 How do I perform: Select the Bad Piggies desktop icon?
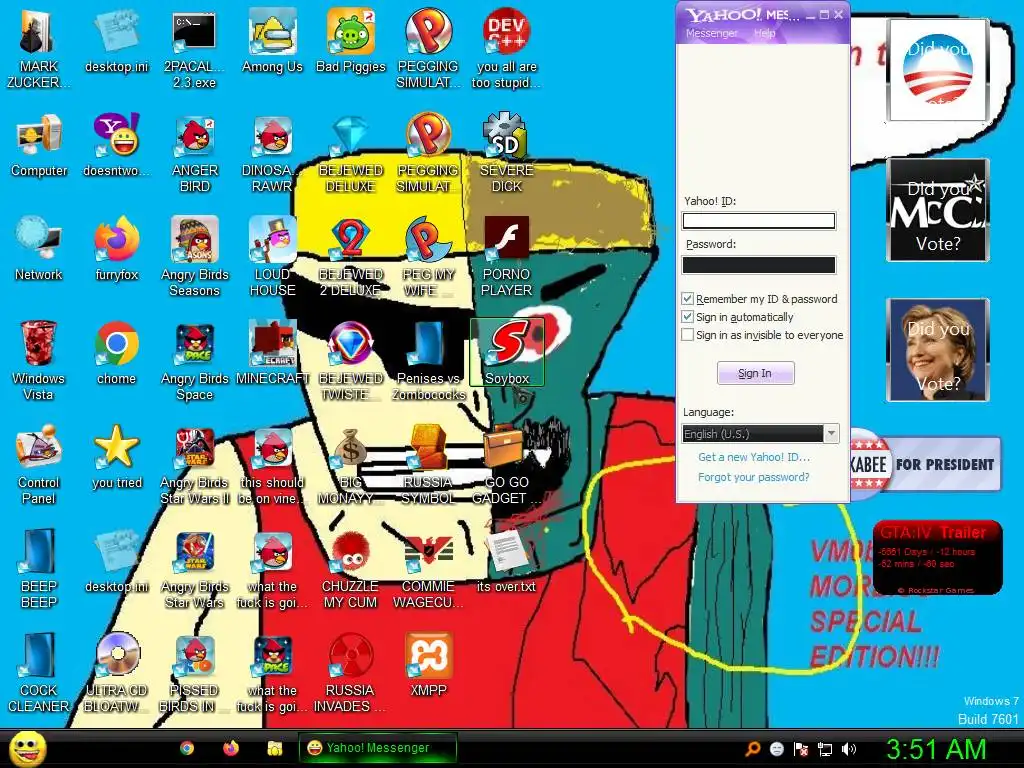pos(351,40)
